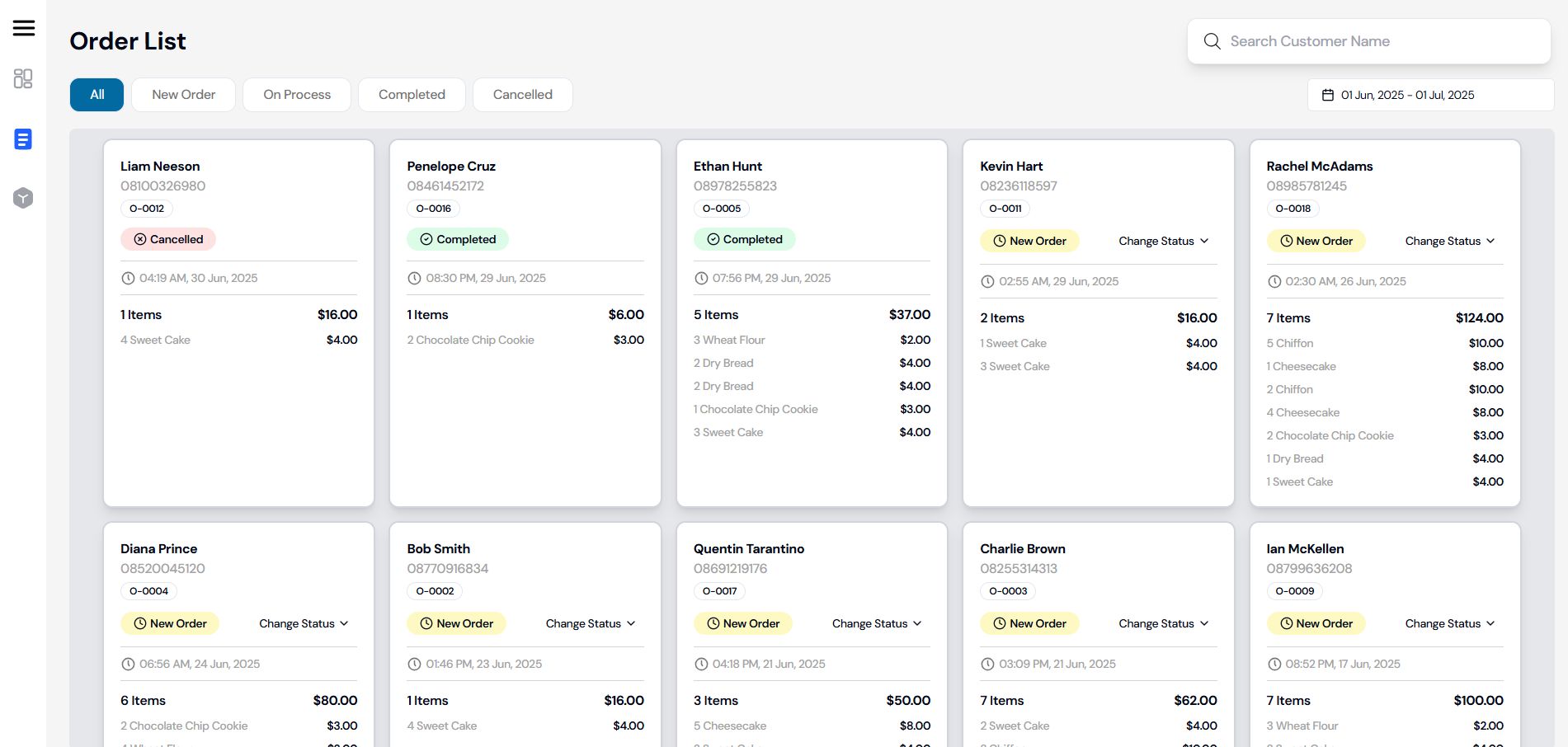
Task: Click the customer name Charlie Brown
Action: point(1023,548)
